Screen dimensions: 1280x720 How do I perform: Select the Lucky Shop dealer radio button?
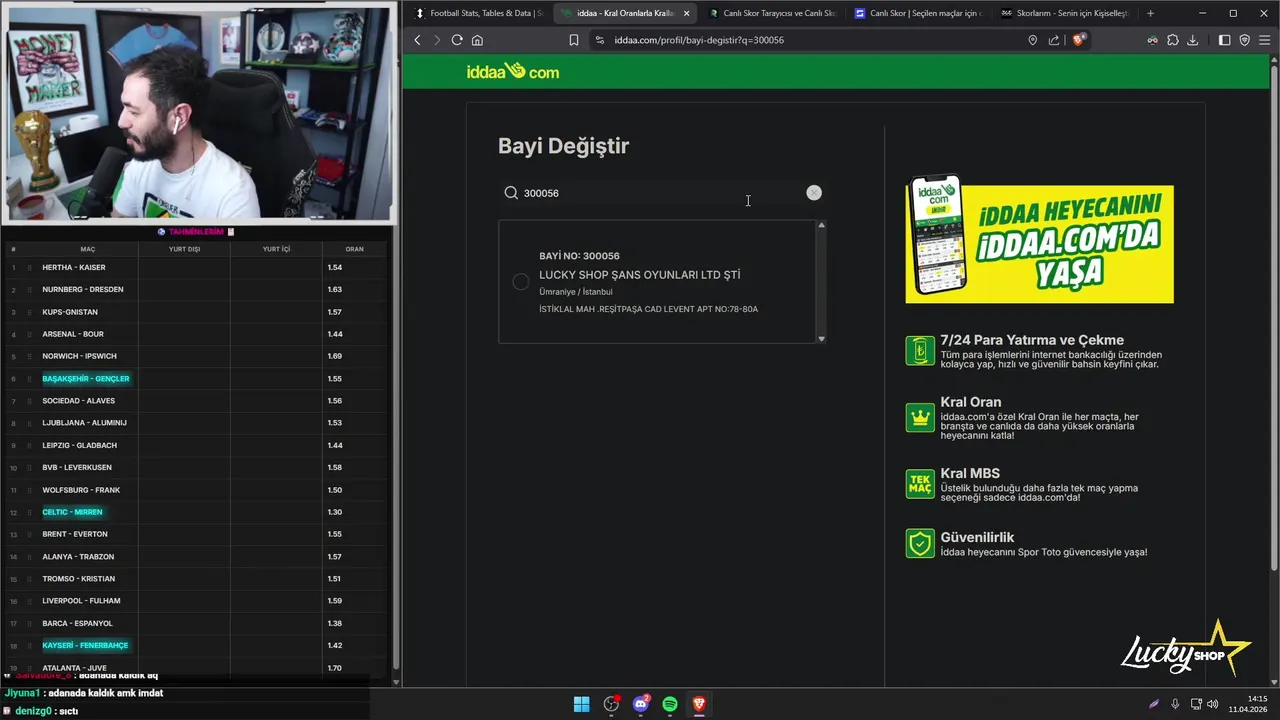tap(521, 282)
